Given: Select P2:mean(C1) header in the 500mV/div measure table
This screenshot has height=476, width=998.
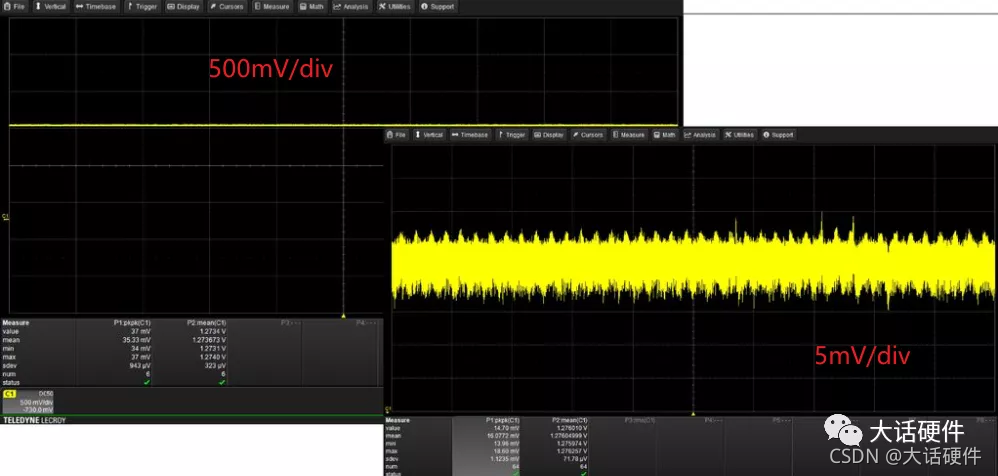Looking at the screenshot, I should click(207, 323).
